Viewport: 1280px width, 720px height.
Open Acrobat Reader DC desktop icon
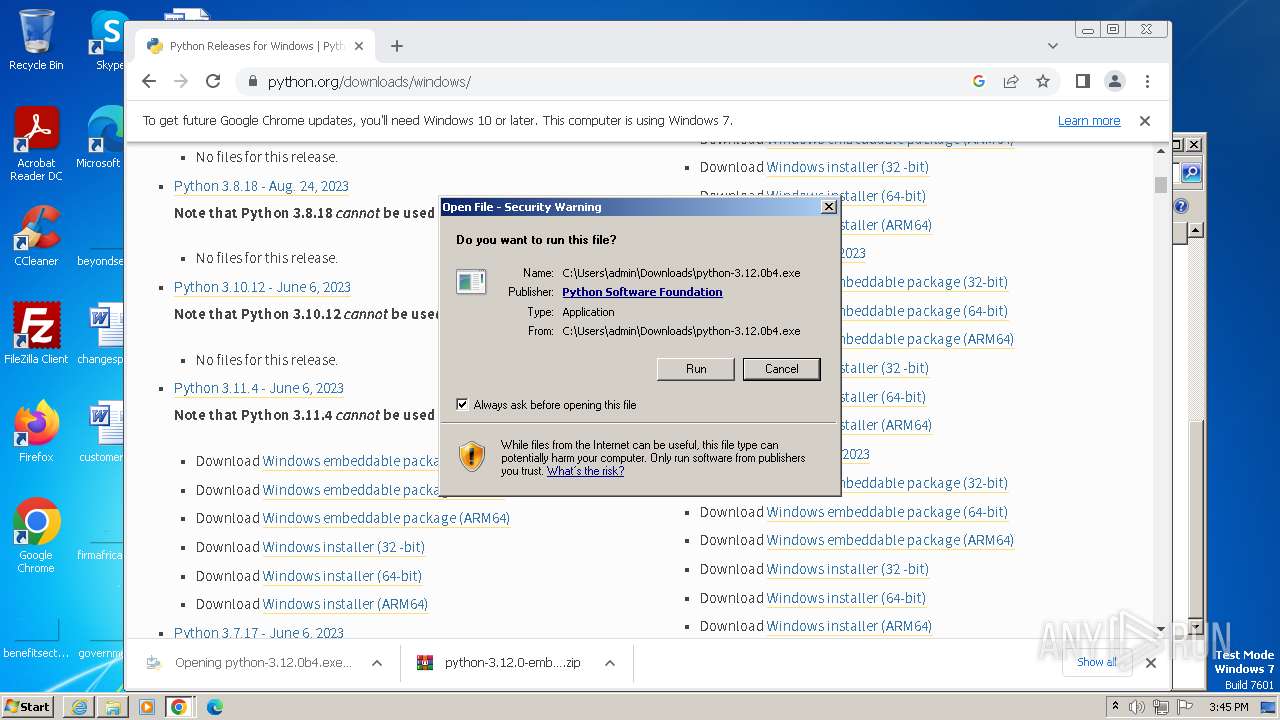click(36, 144)
